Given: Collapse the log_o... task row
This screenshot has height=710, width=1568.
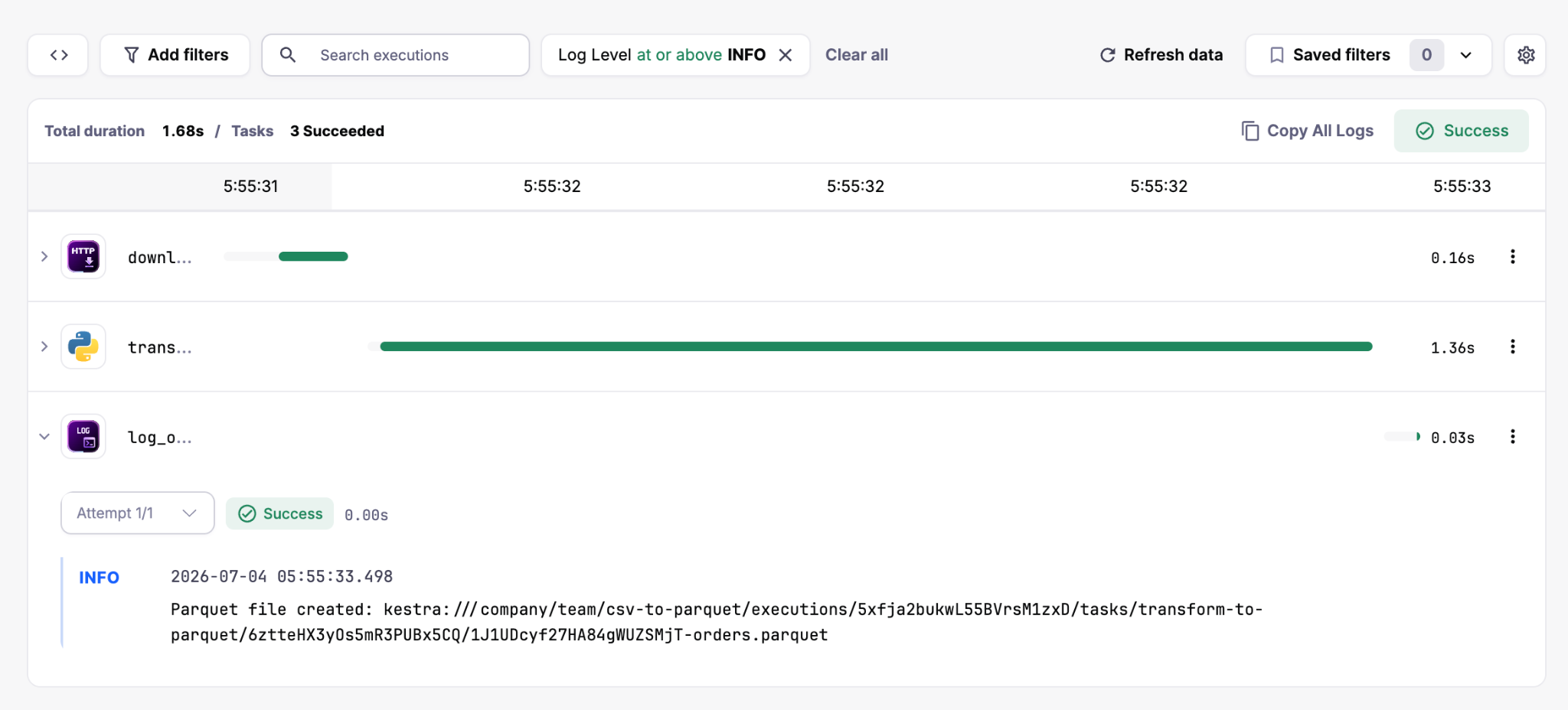Looking at the screenshot, I should pyautogui.click(x=44, y=437).
